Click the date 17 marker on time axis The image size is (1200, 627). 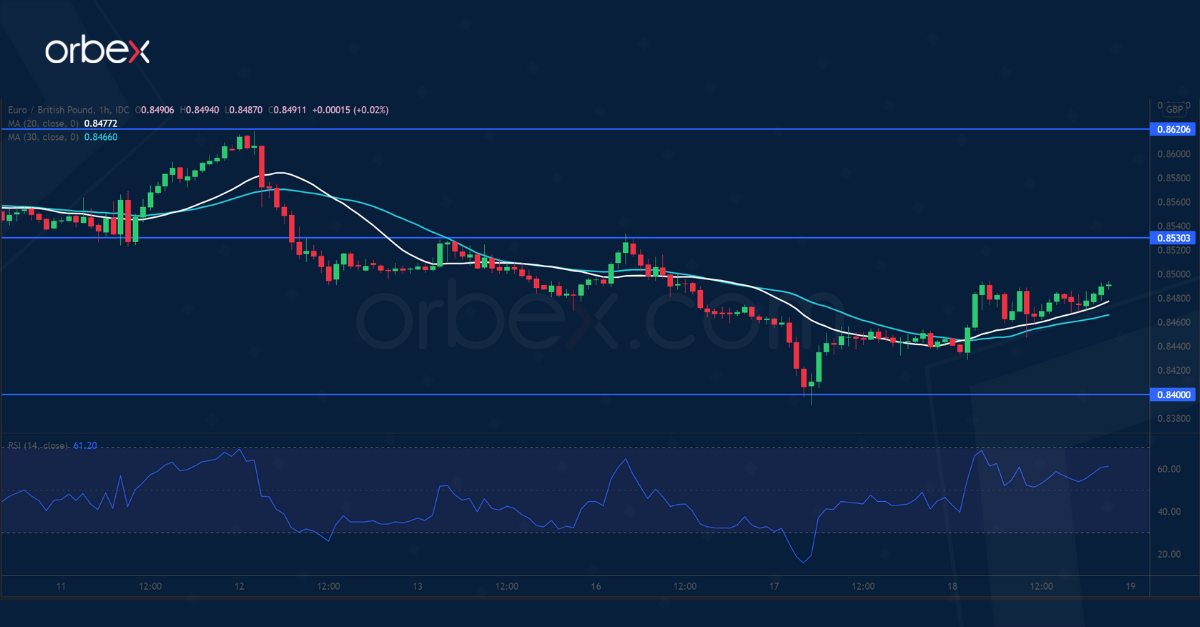(x=774, y=586)
